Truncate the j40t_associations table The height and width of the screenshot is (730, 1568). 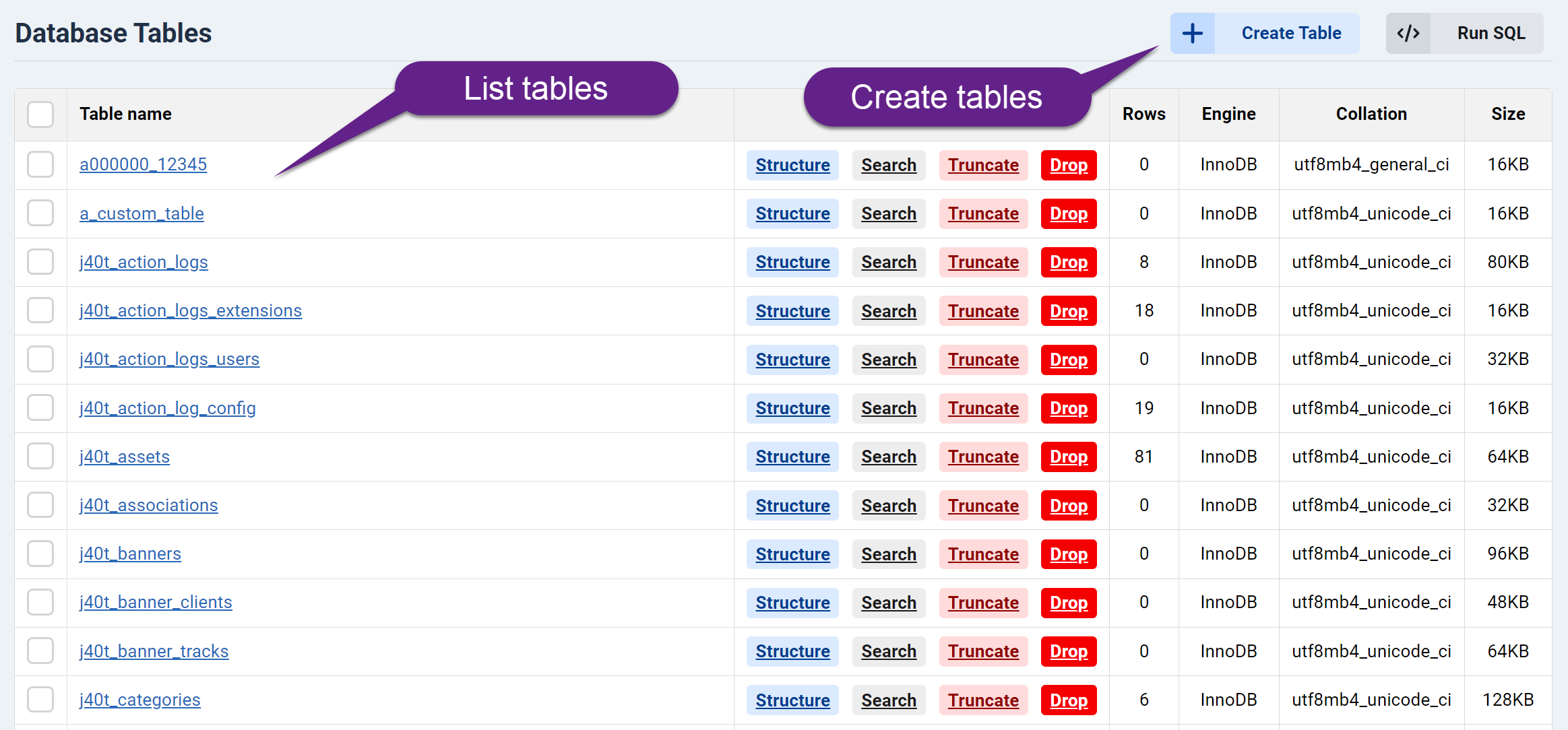point(983,506)
